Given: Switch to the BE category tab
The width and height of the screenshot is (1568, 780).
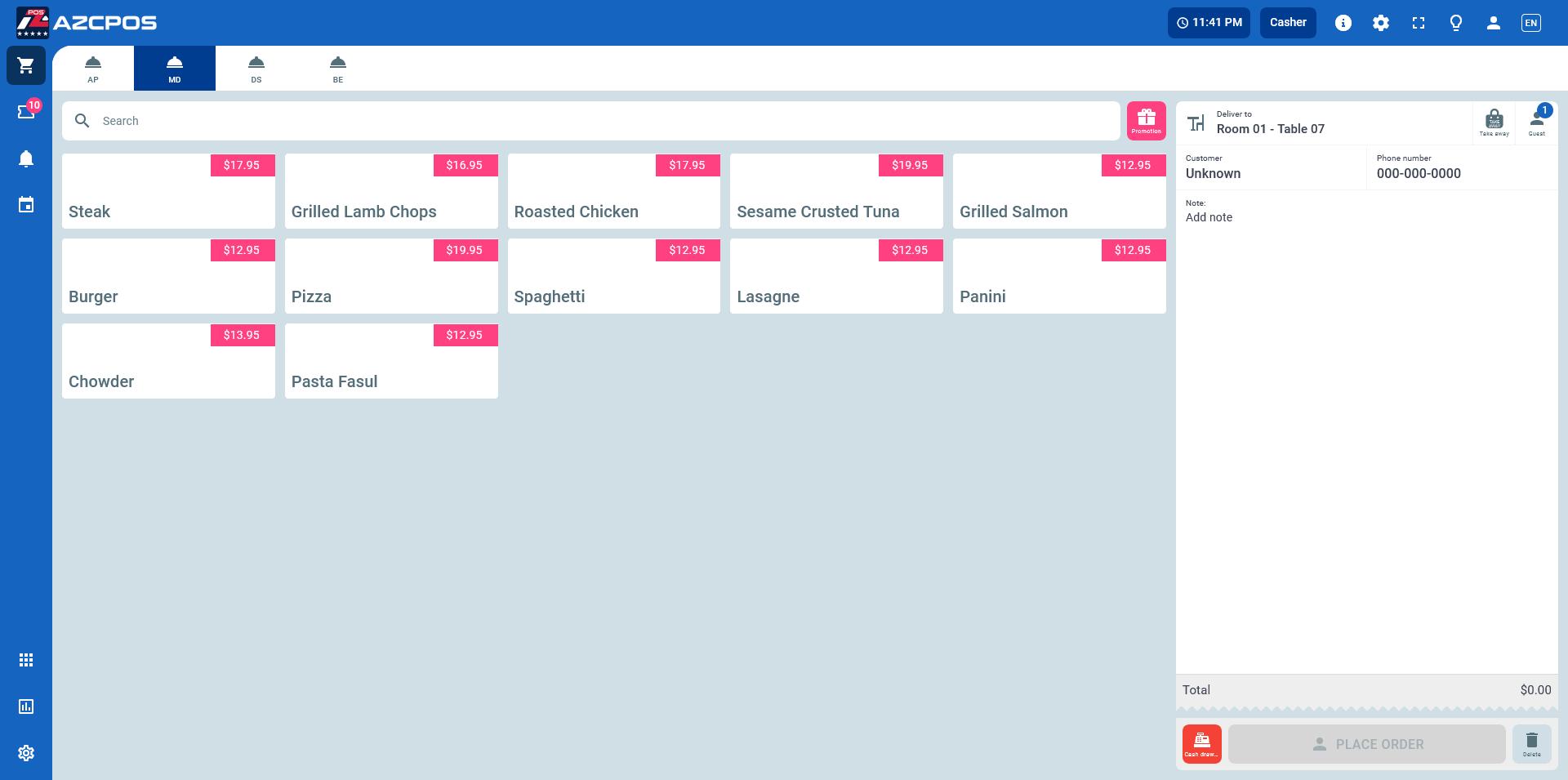Looking at the screenshot, I should coord(338,69).
